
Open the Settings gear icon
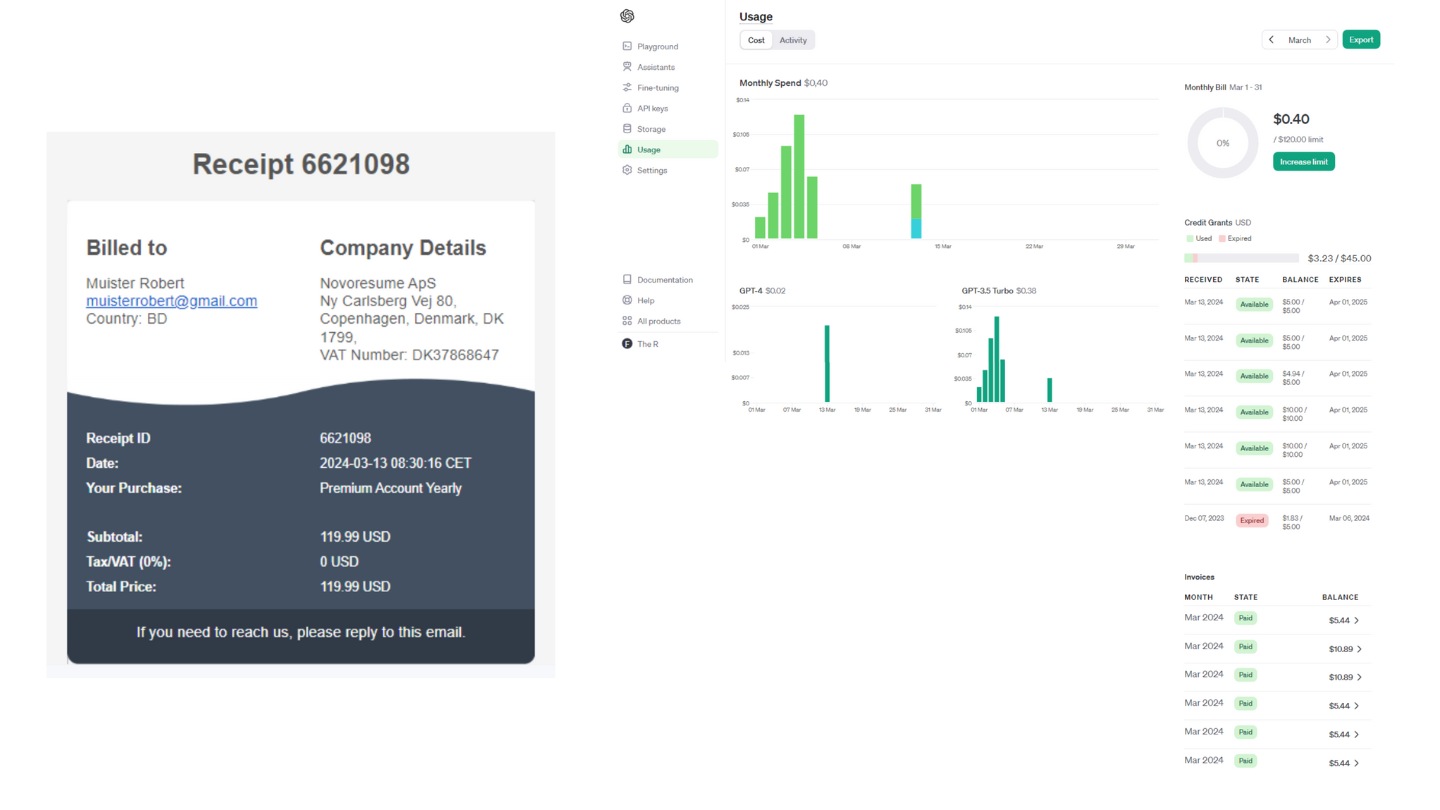coord(627,170)
